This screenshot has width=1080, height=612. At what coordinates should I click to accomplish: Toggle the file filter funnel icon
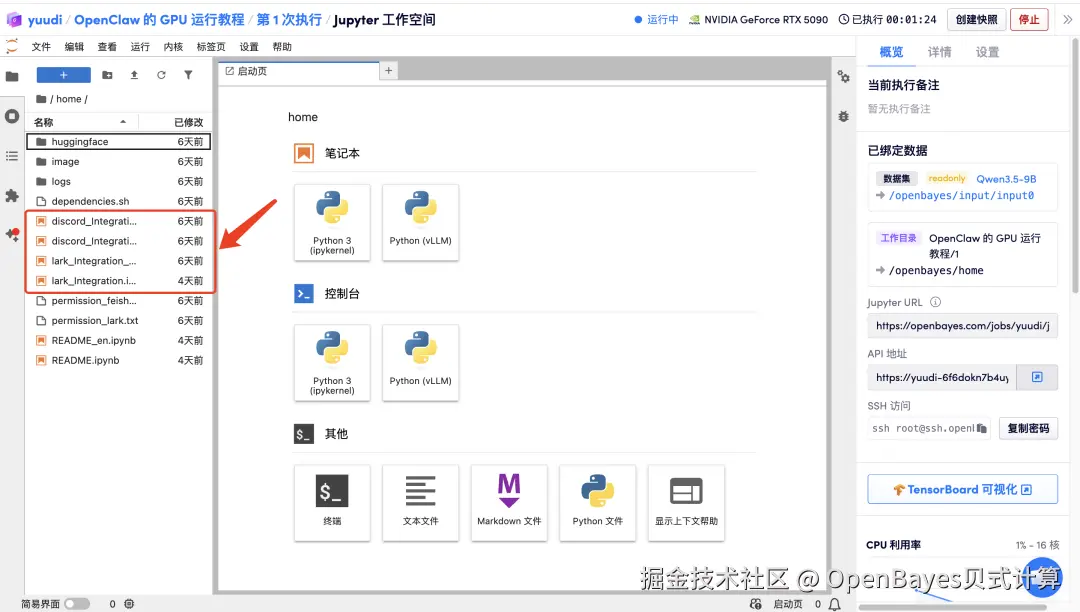188,75
